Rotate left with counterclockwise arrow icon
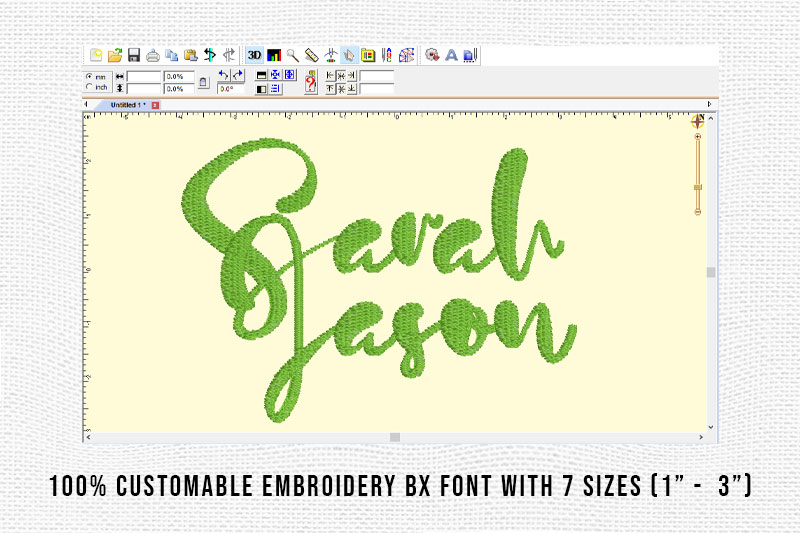800x533 pixels. tap(223, 75)
